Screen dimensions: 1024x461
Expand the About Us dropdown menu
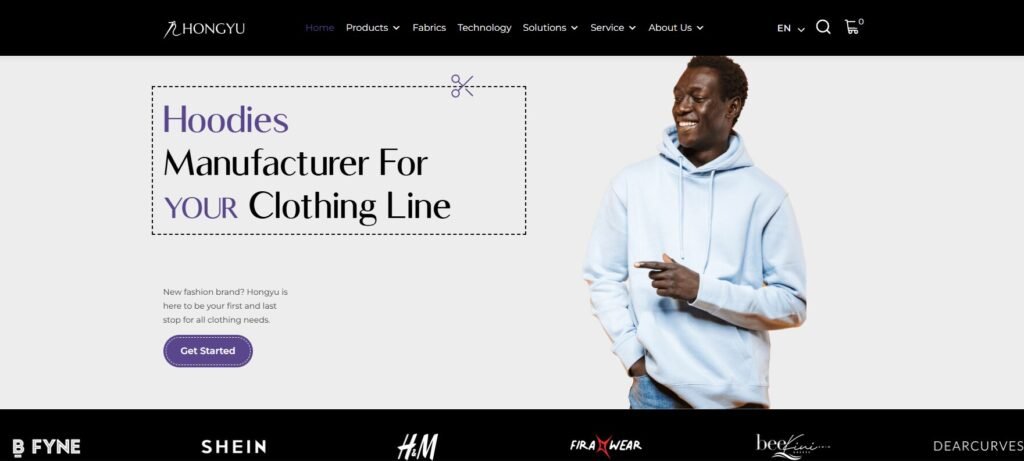point(676,27)
